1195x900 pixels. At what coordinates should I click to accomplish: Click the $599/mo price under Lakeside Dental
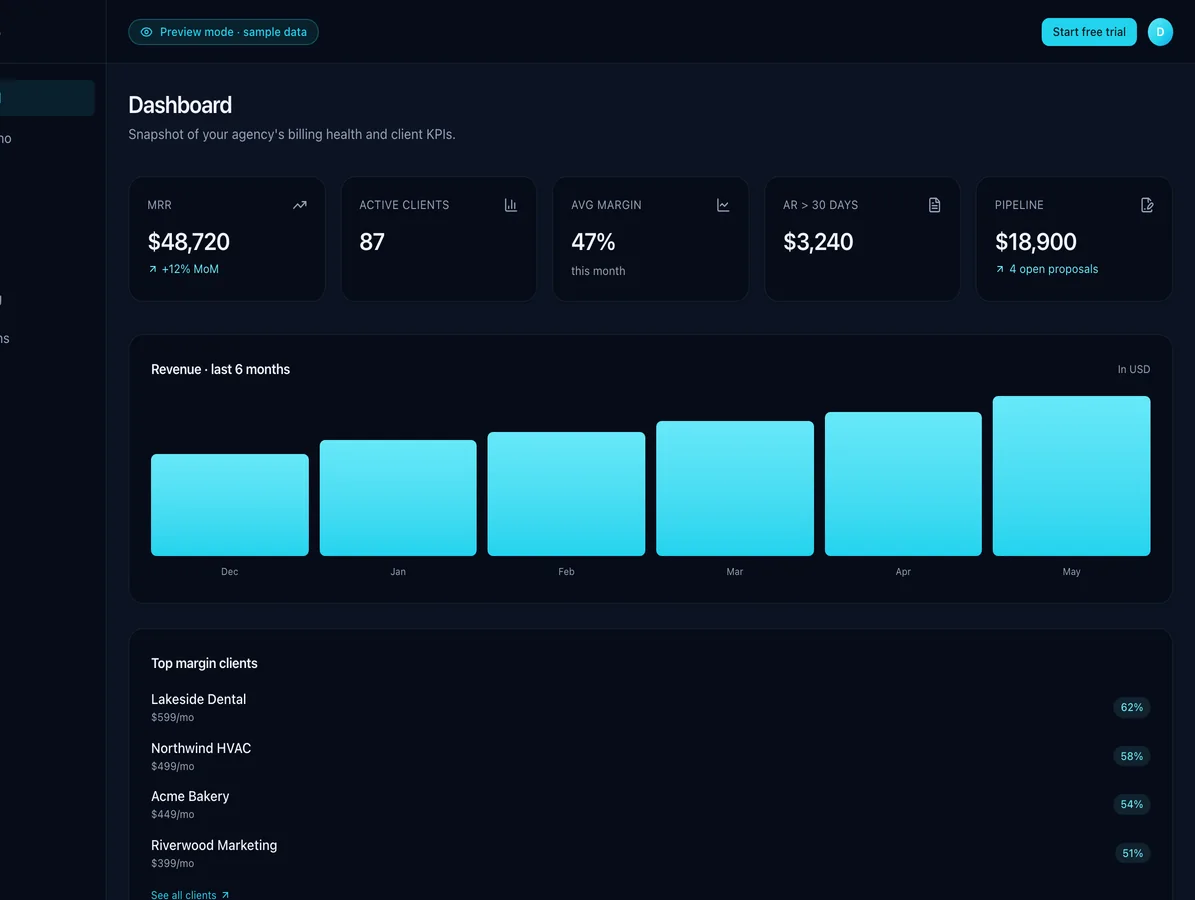point(172,717)
